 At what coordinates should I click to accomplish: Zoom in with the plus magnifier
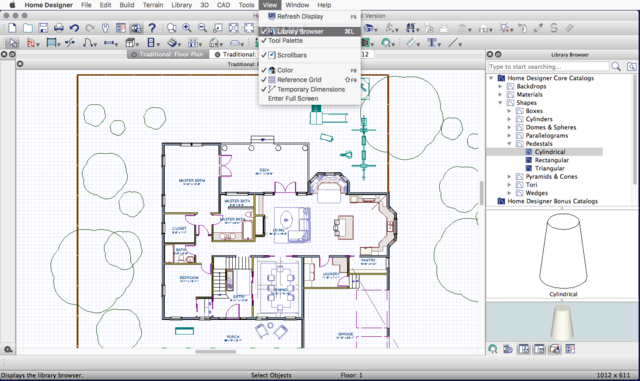pos(187,28)
